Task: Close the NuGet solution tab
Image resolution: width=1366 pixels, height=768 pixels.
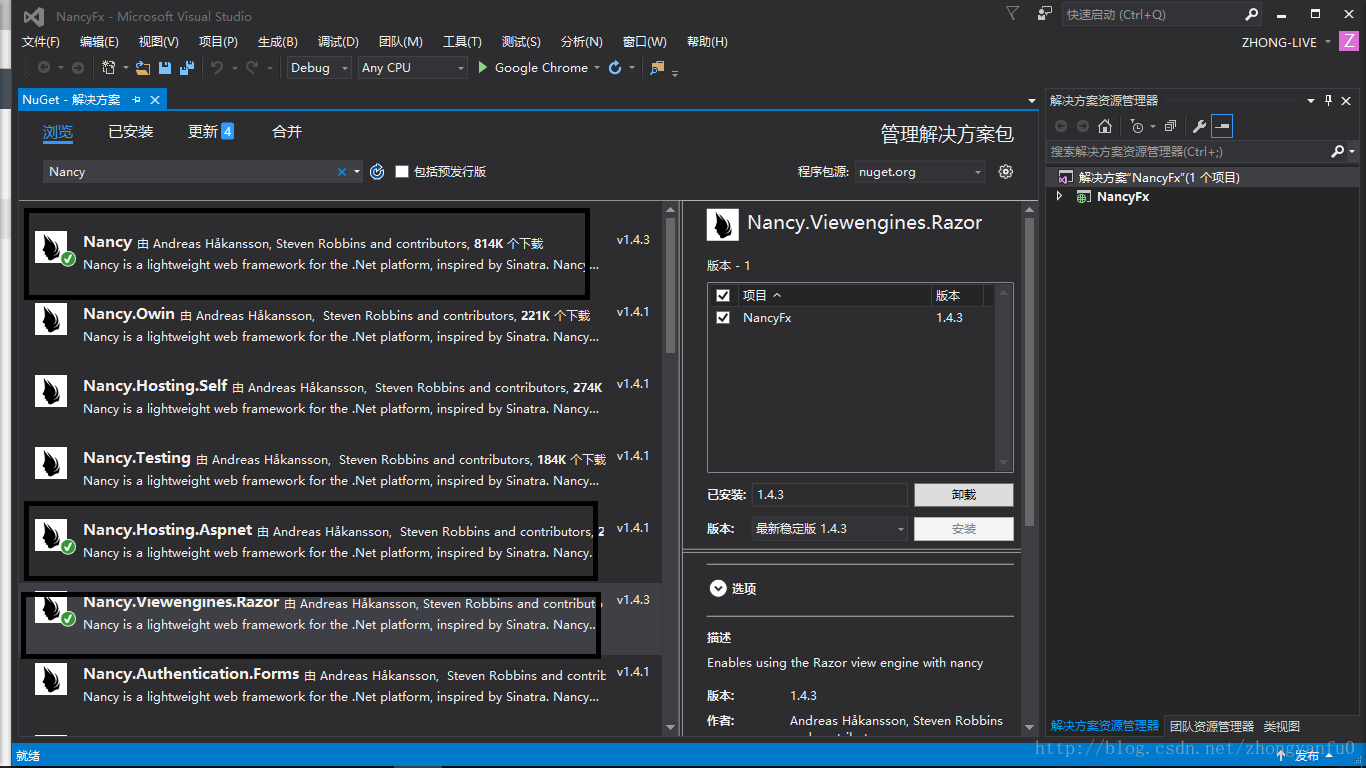Action: pyautogui.click(x=155, y=100)
